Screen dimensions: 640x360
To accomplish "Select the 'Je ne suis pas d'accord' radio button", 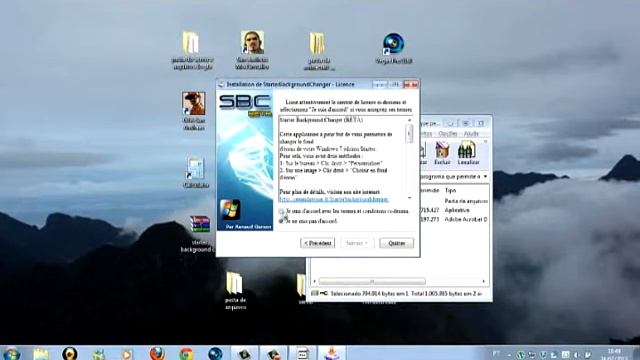I will 282,221.
